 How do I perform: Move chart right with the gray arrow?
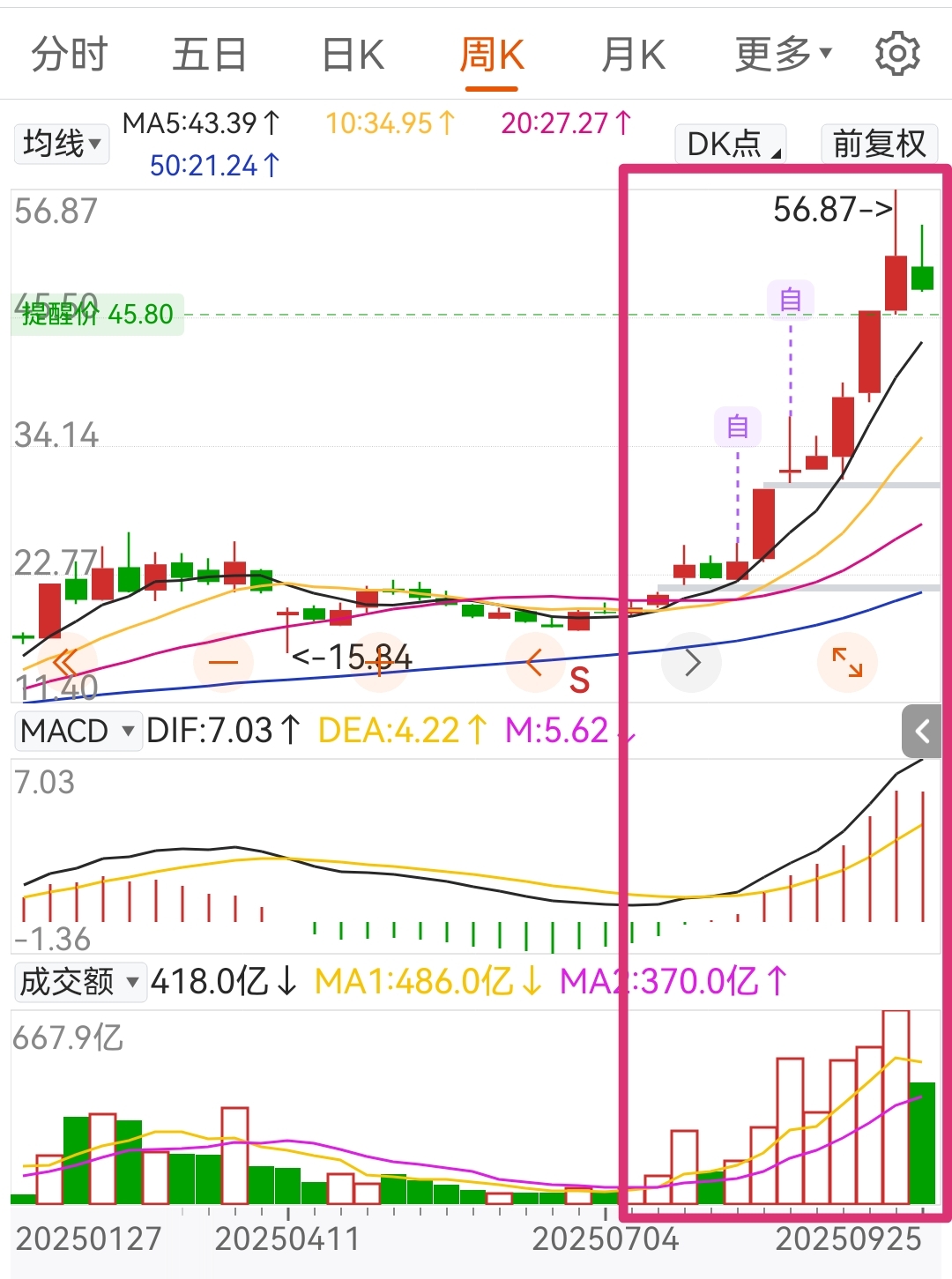(691, 662)
